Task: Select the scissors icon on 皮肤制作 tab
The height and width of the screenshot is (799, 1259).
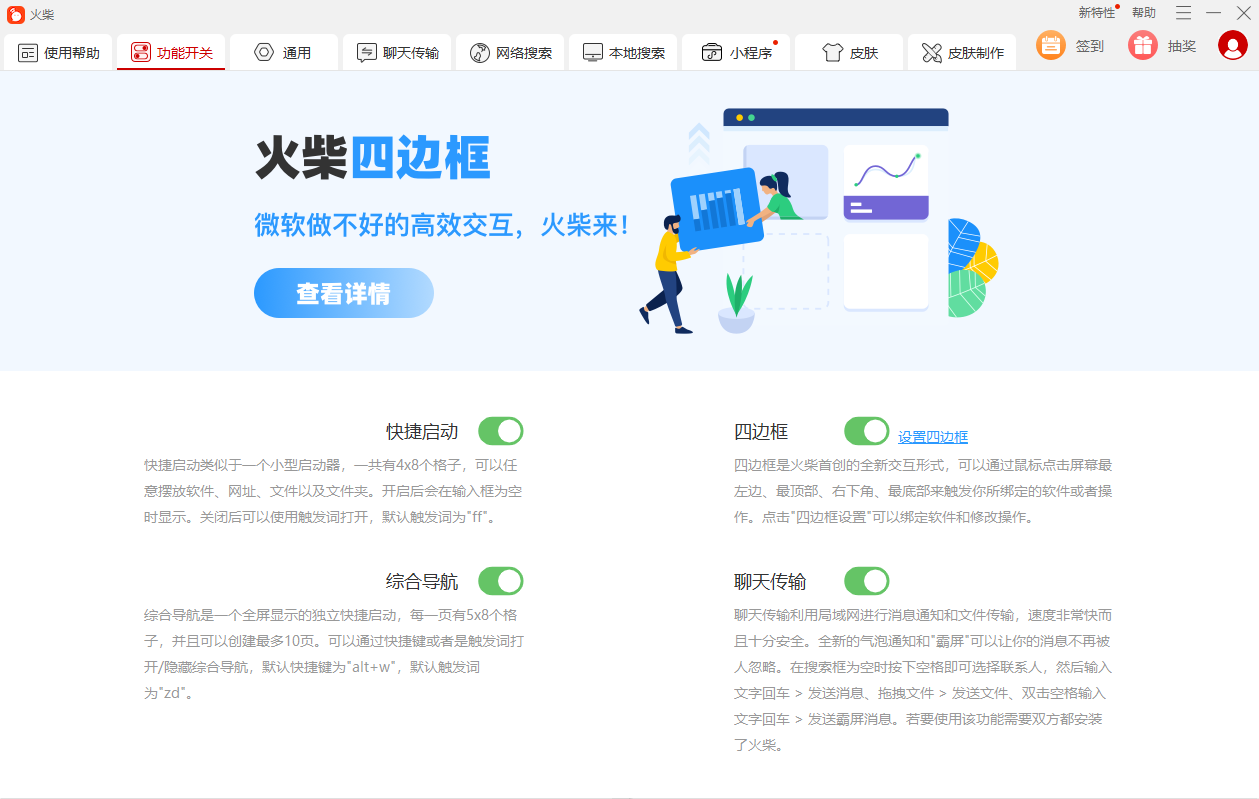Action: [930, 52]
